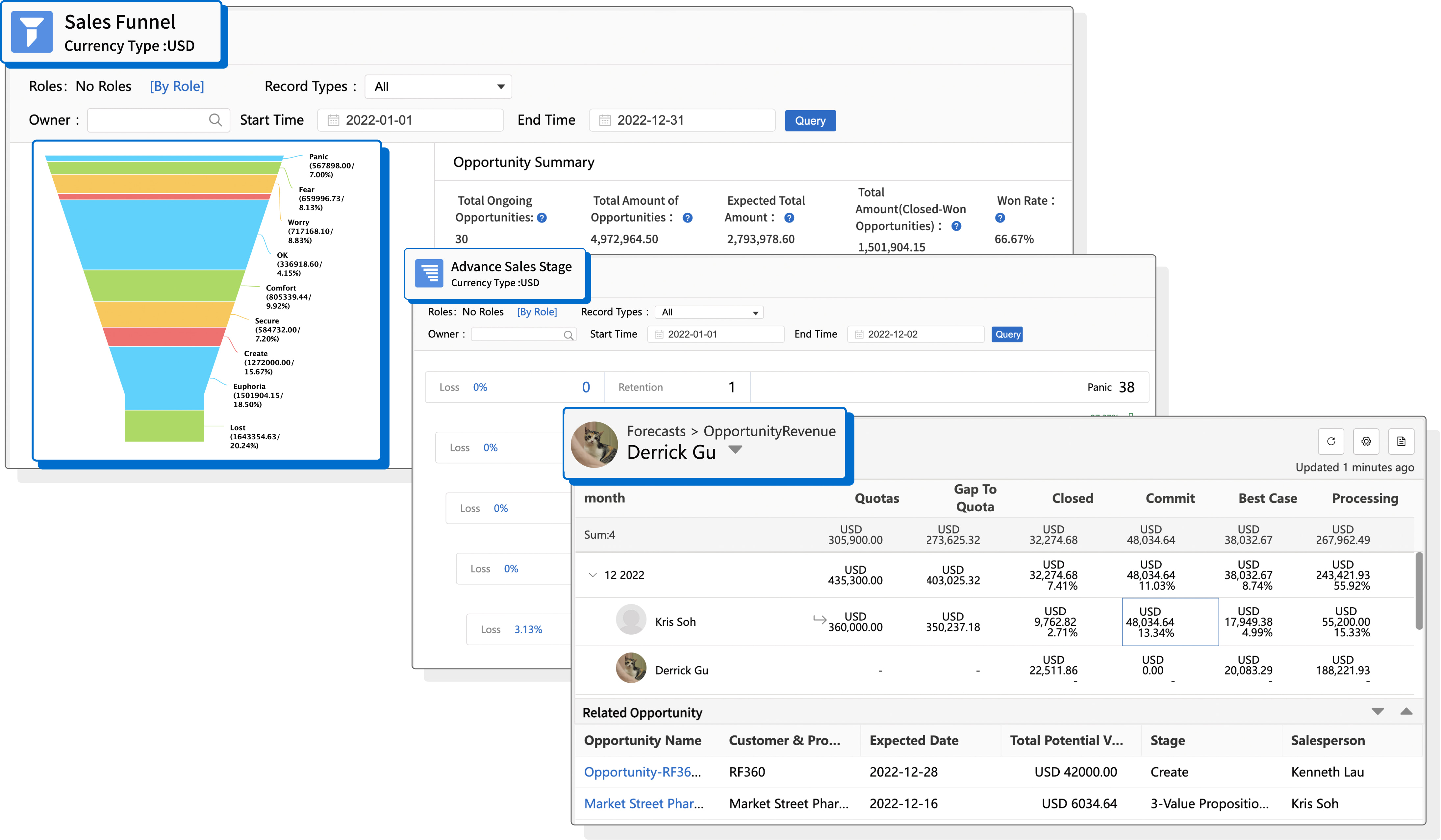Click the Sales Funnel Start Time date field
1441x840 pixels.
coord(411,120)
